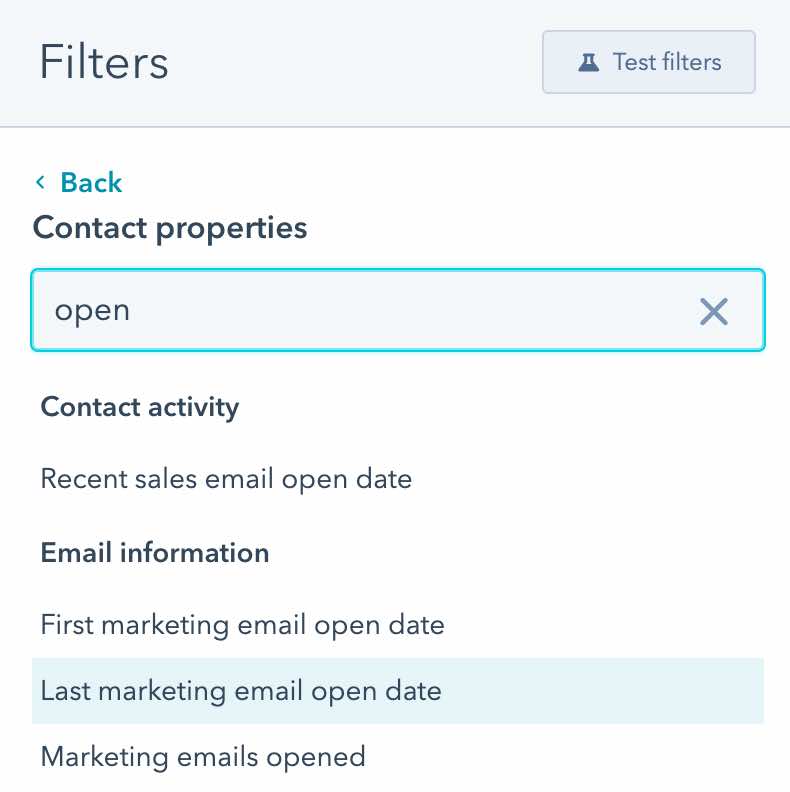This screenshot has width=790, height=792.
Task: Click the Email information group header
Action: tap(154, 553)
